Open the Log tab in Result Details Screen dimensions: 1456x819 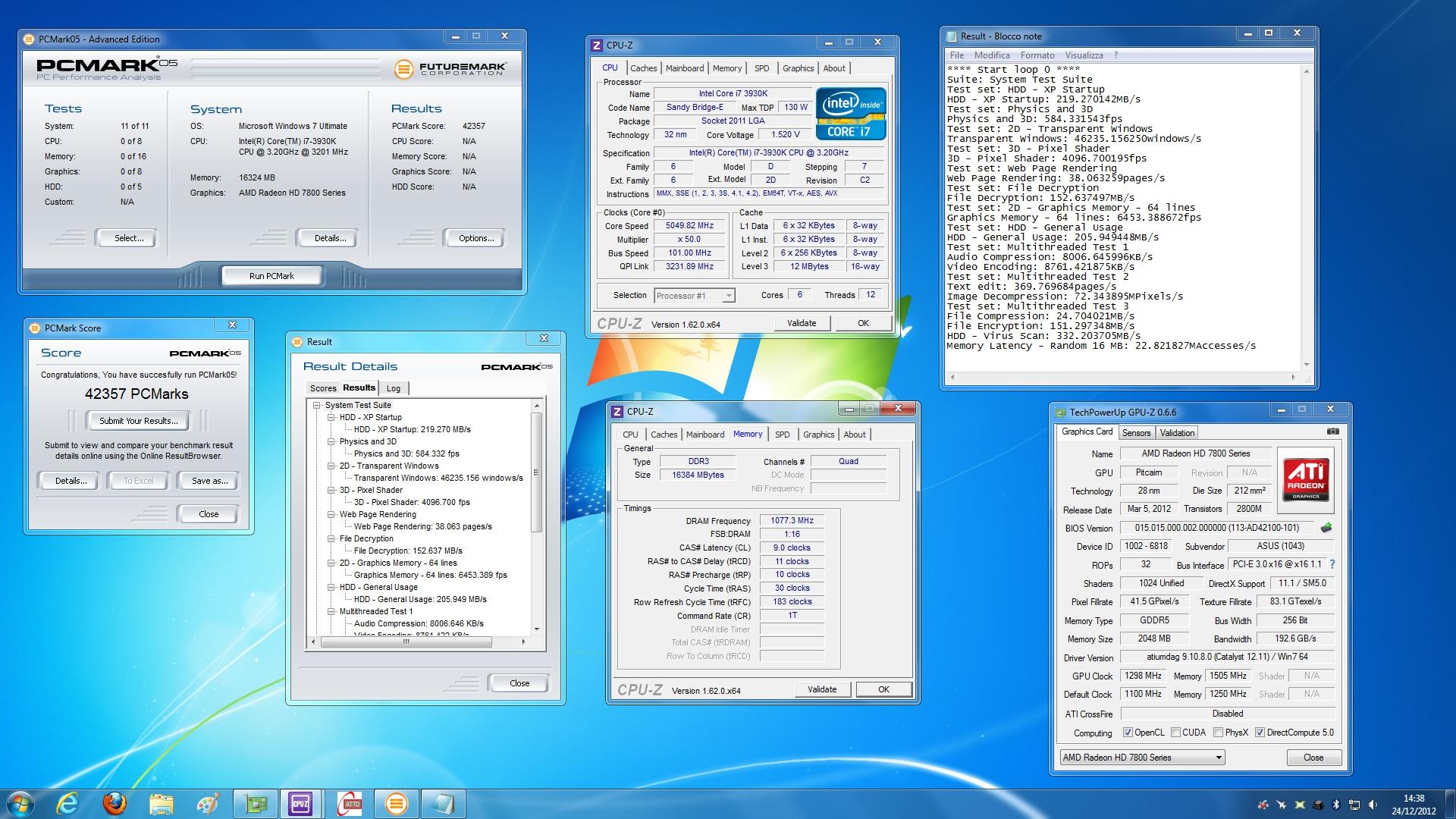tap(394, 388)
